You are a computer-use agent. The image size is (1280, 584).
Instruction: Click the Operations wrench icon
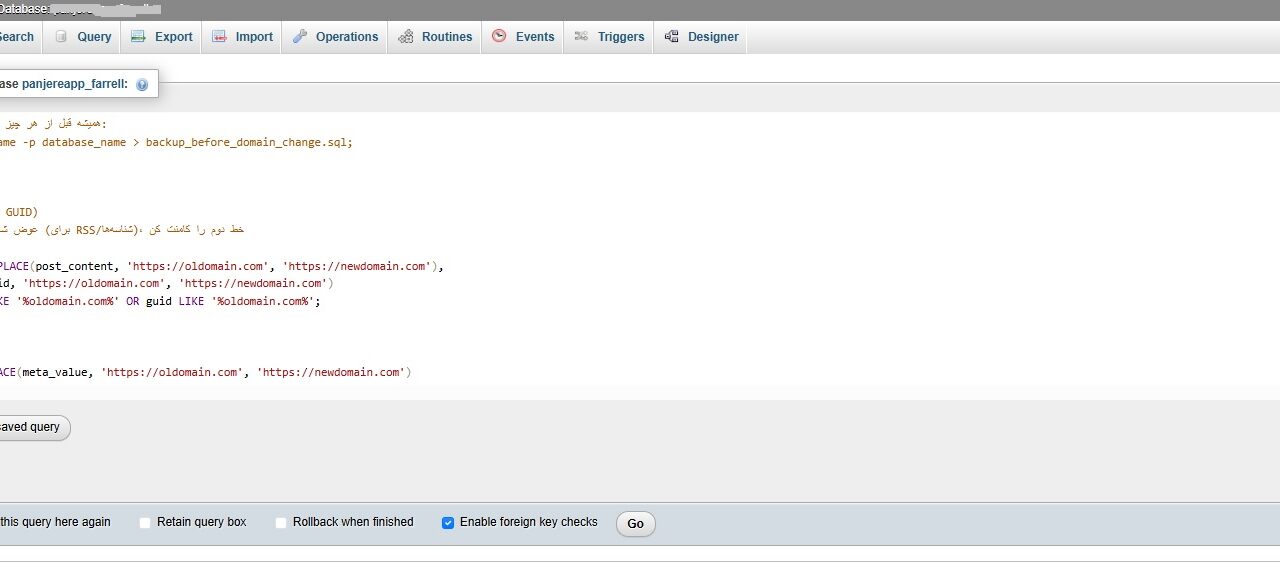(x=300, y=37)
